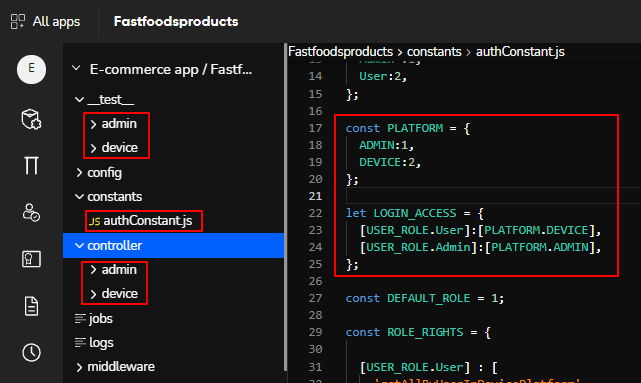
Task: Click the '[USER_ROLE.User]:[PLATFORM.DEVICE],' line
Action: click(x=480, y=230)
